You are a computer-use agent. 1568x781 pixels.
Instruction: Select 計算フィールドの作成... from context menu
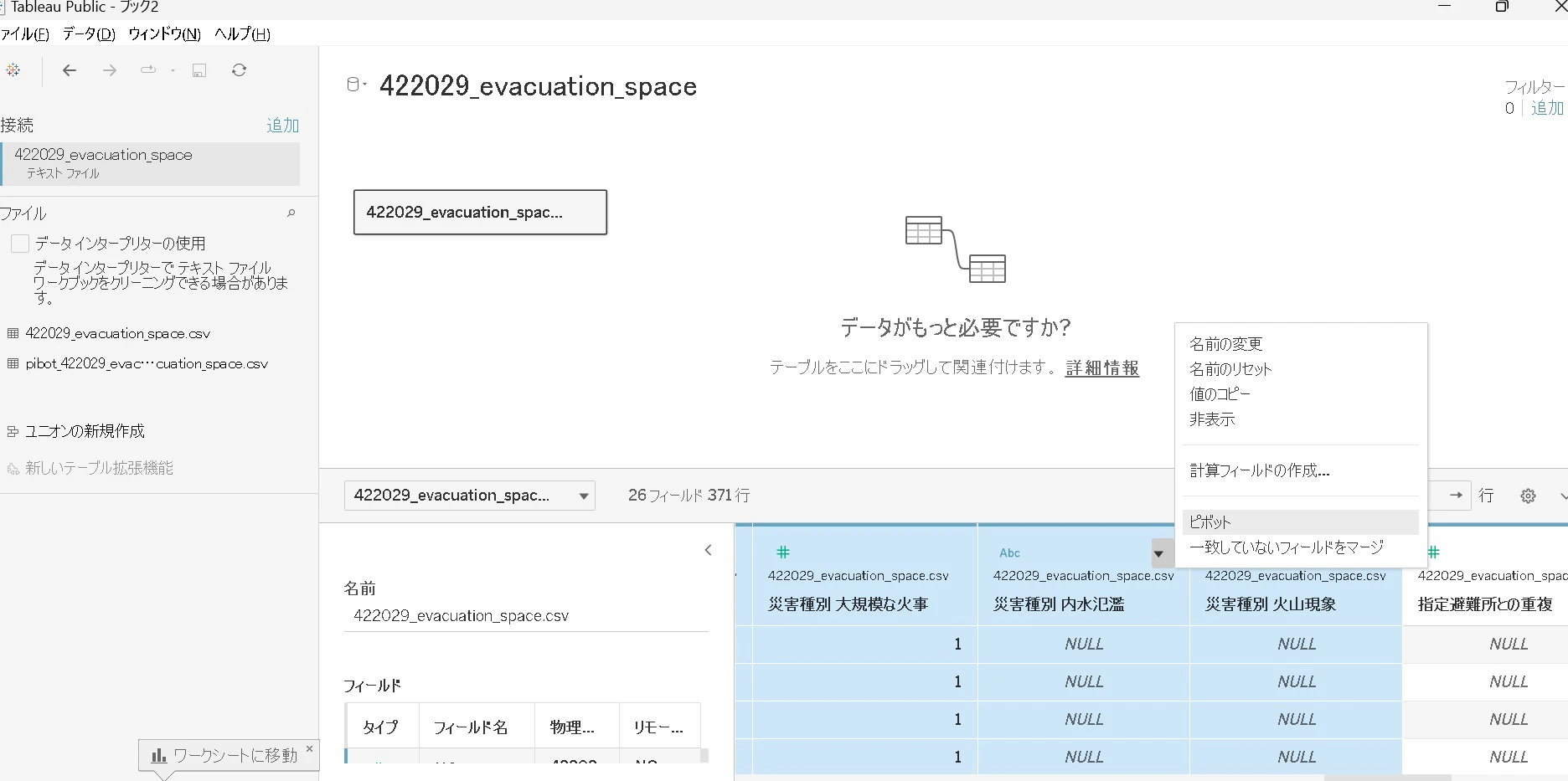(x=1300, y=470)
